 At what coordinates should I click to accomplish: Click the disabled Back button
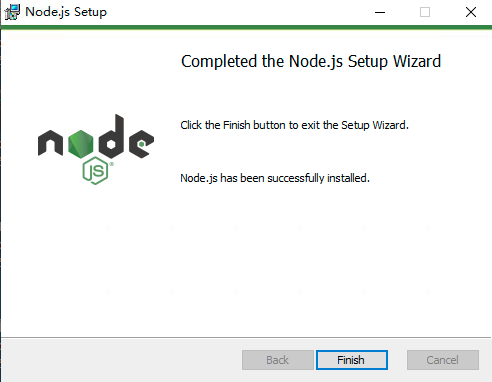pyautogui.click(x=278, y=360)
